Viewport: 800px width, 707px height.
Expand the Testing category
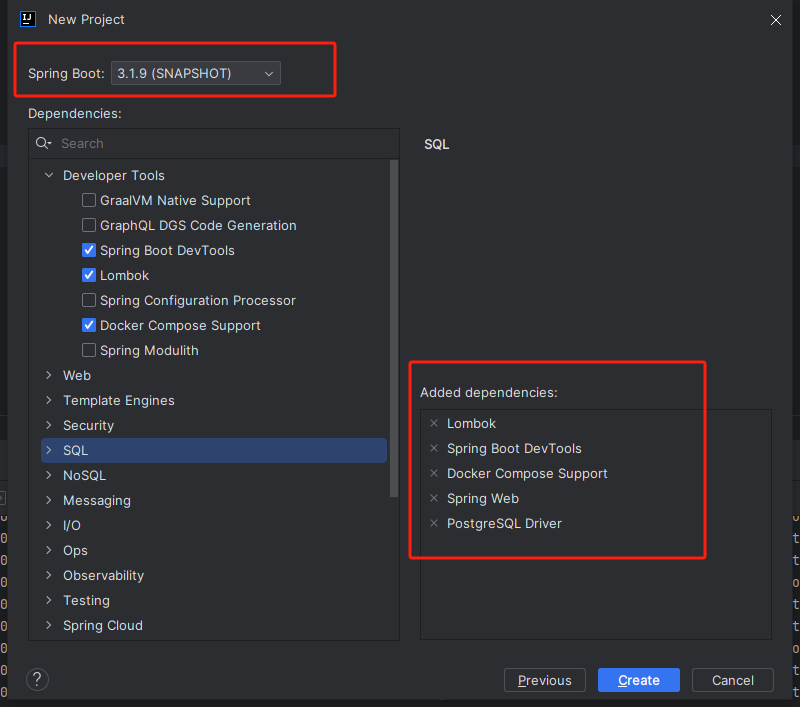pos(49,600)
